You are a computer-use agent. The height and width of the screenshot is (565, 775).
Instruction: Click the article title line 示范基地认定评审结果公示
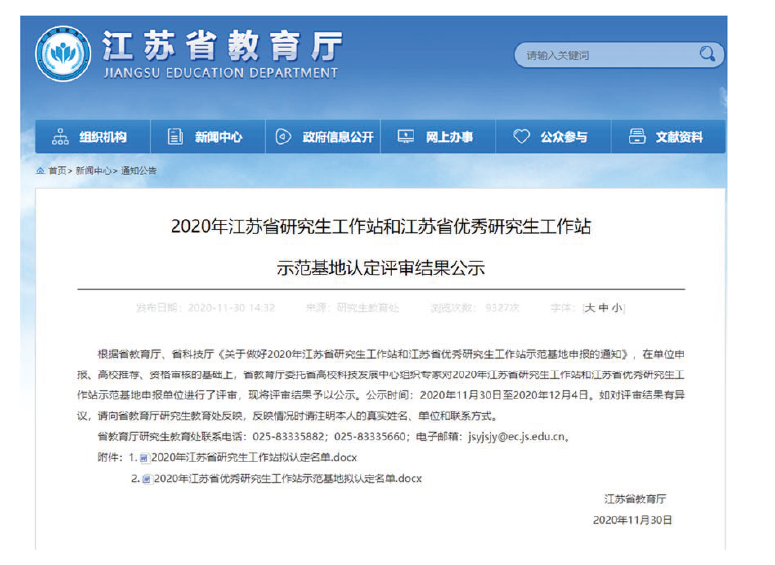(381, 268)
